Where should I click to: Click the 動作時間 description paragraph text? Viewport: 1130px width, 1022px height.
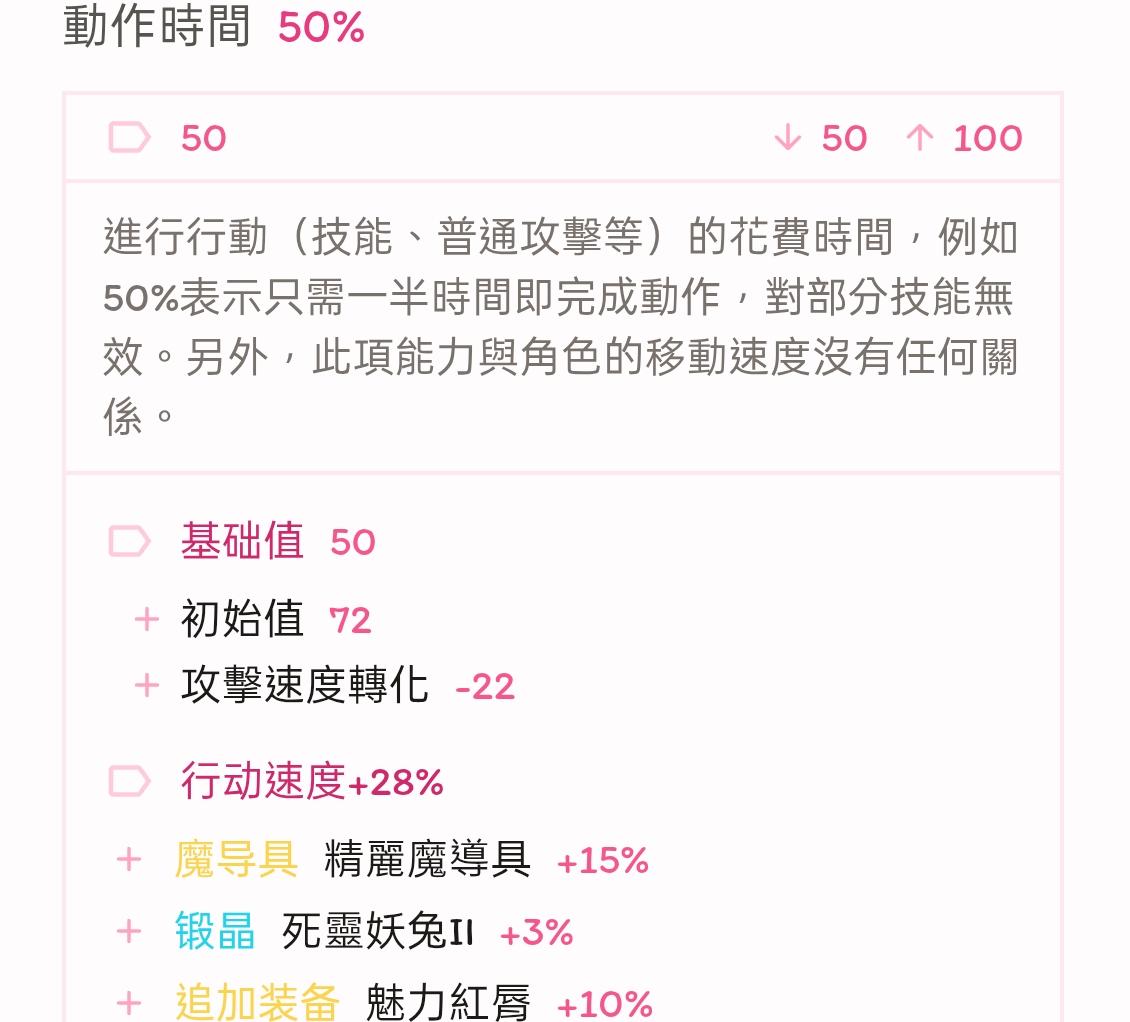560,326
